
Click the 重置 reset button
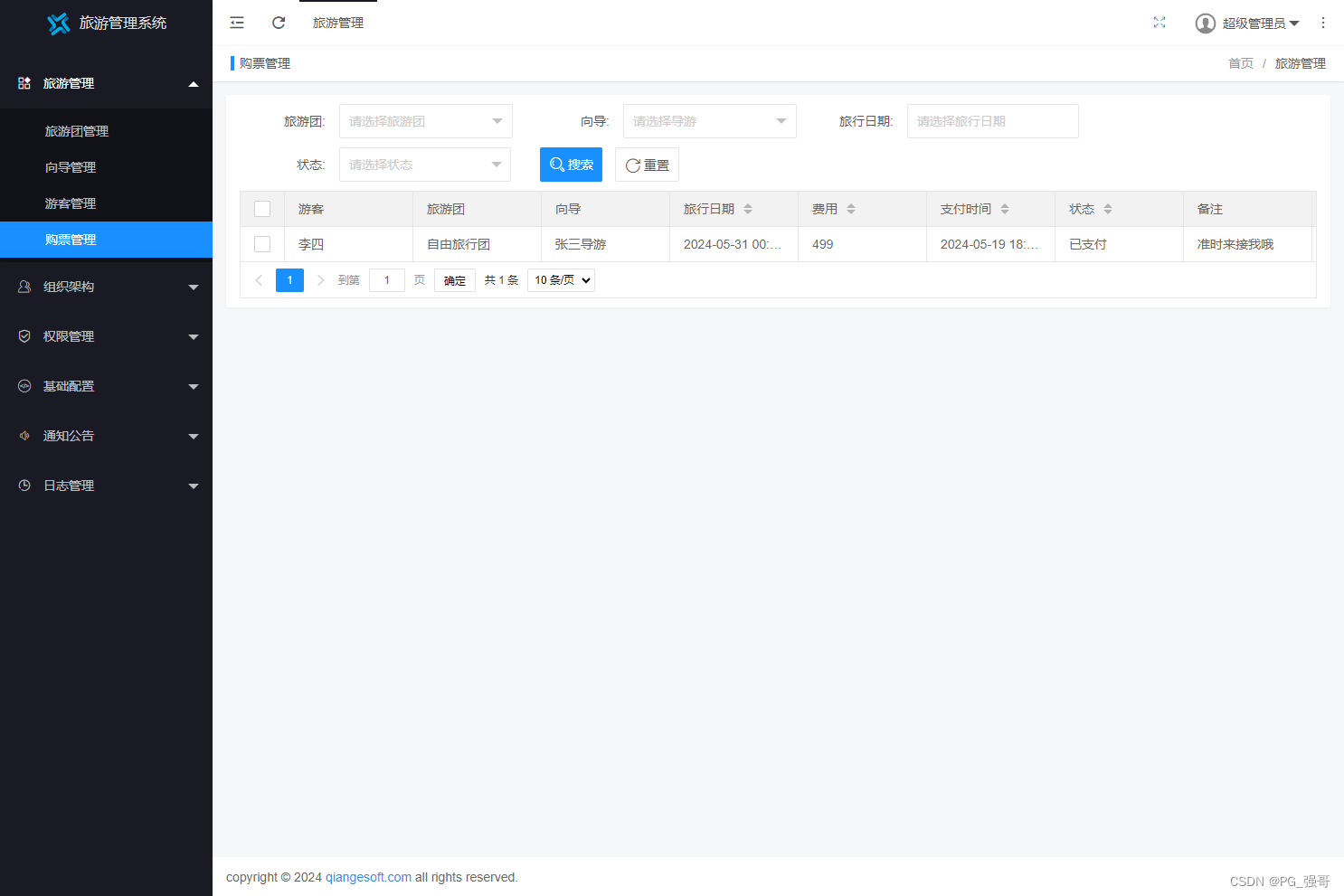click(647, 165)
